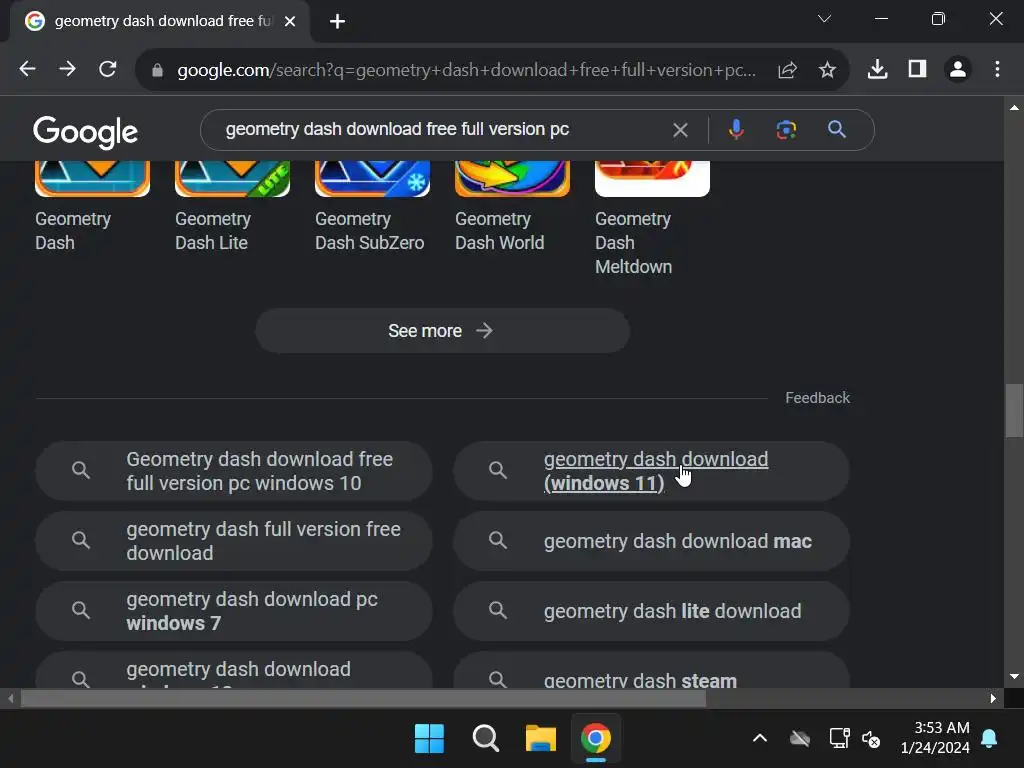Open Chrome three-dot menu

point(997,69)
